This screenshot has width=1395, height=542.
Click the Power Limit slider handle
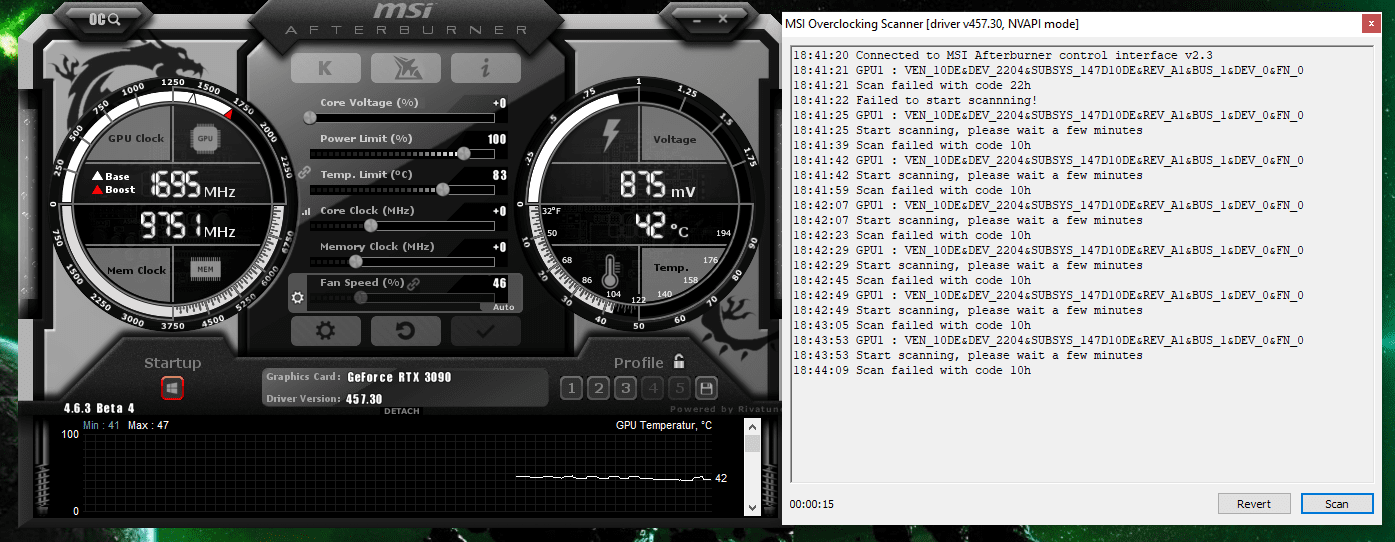pos(464,154)
